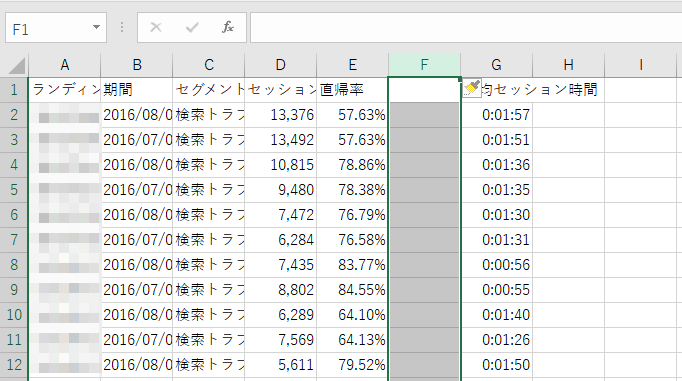Click session time cell 0:01:36

pyautogui.click(x=497, y=165)
